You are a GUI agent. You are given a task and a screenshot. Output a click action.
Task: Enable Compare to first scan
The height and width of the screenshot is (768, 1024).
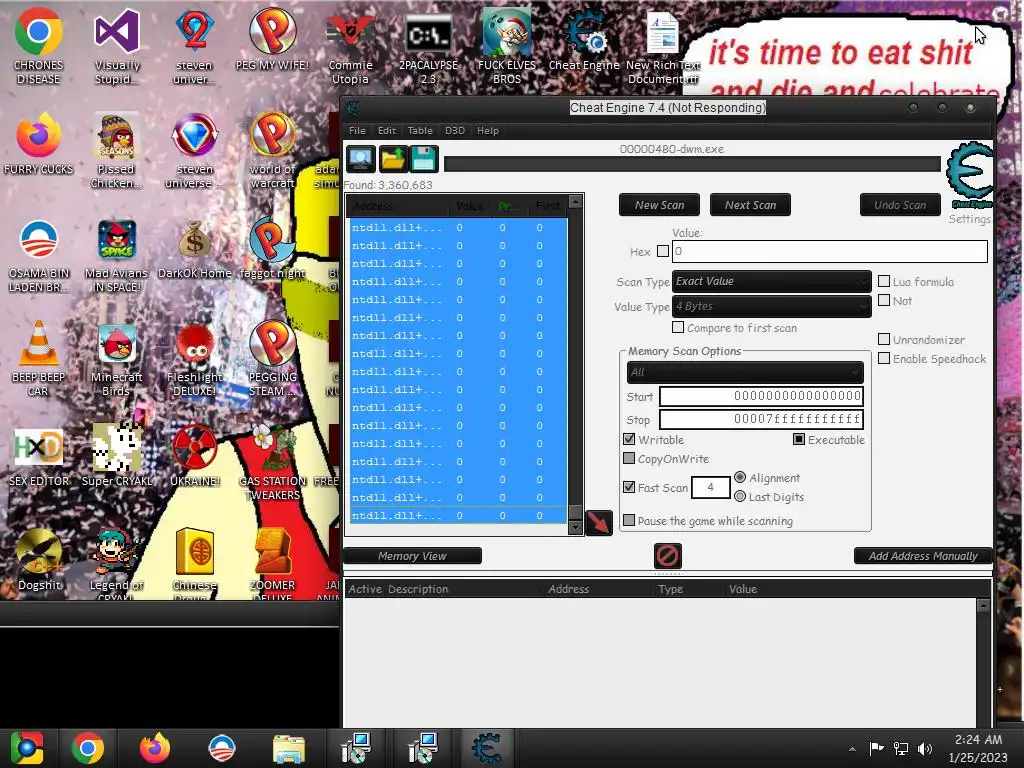(678, 327)
